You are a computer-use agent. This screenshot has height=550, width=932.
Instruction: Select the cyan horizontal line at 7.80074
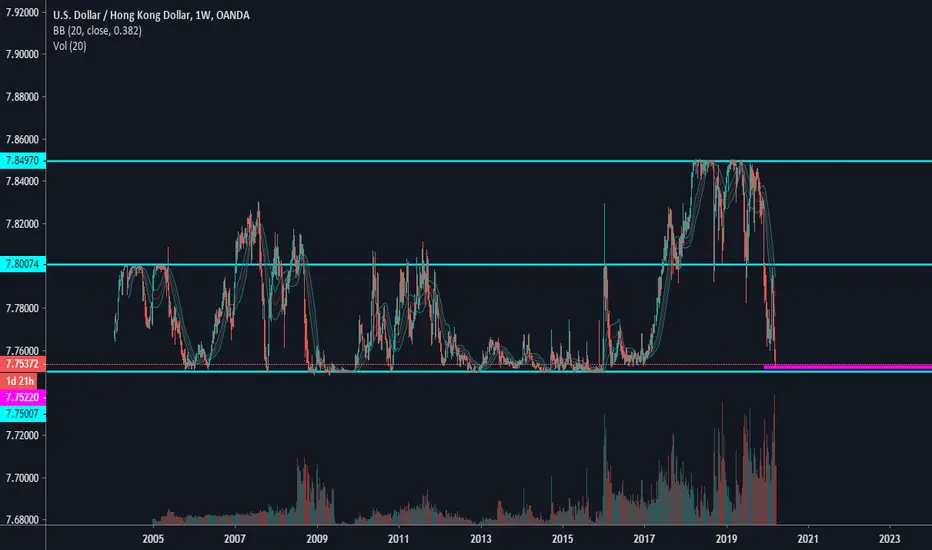[x=489, y=265]
